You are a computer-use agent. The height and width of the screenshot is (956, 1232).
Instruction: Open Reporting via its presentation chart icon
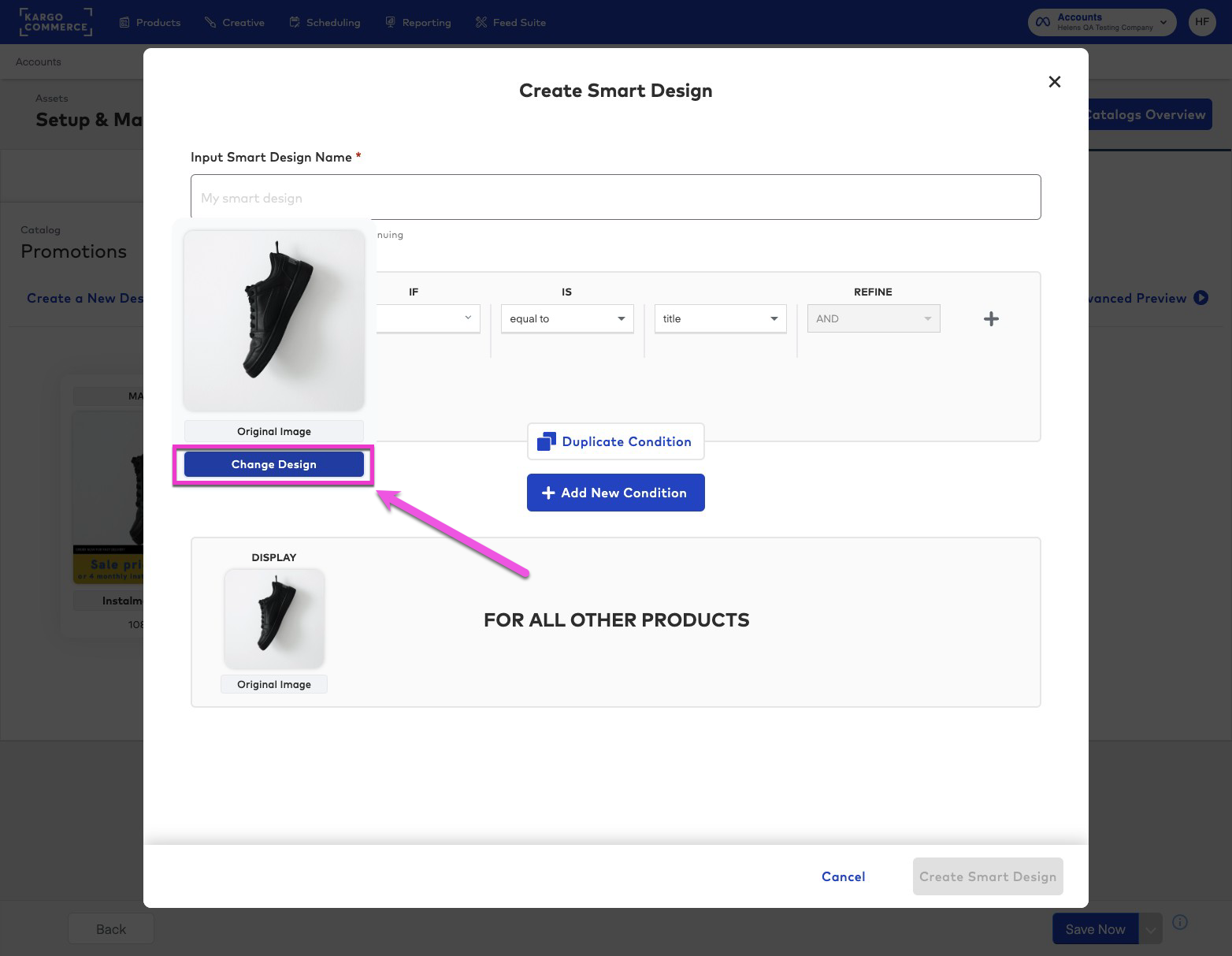[390, 22]
